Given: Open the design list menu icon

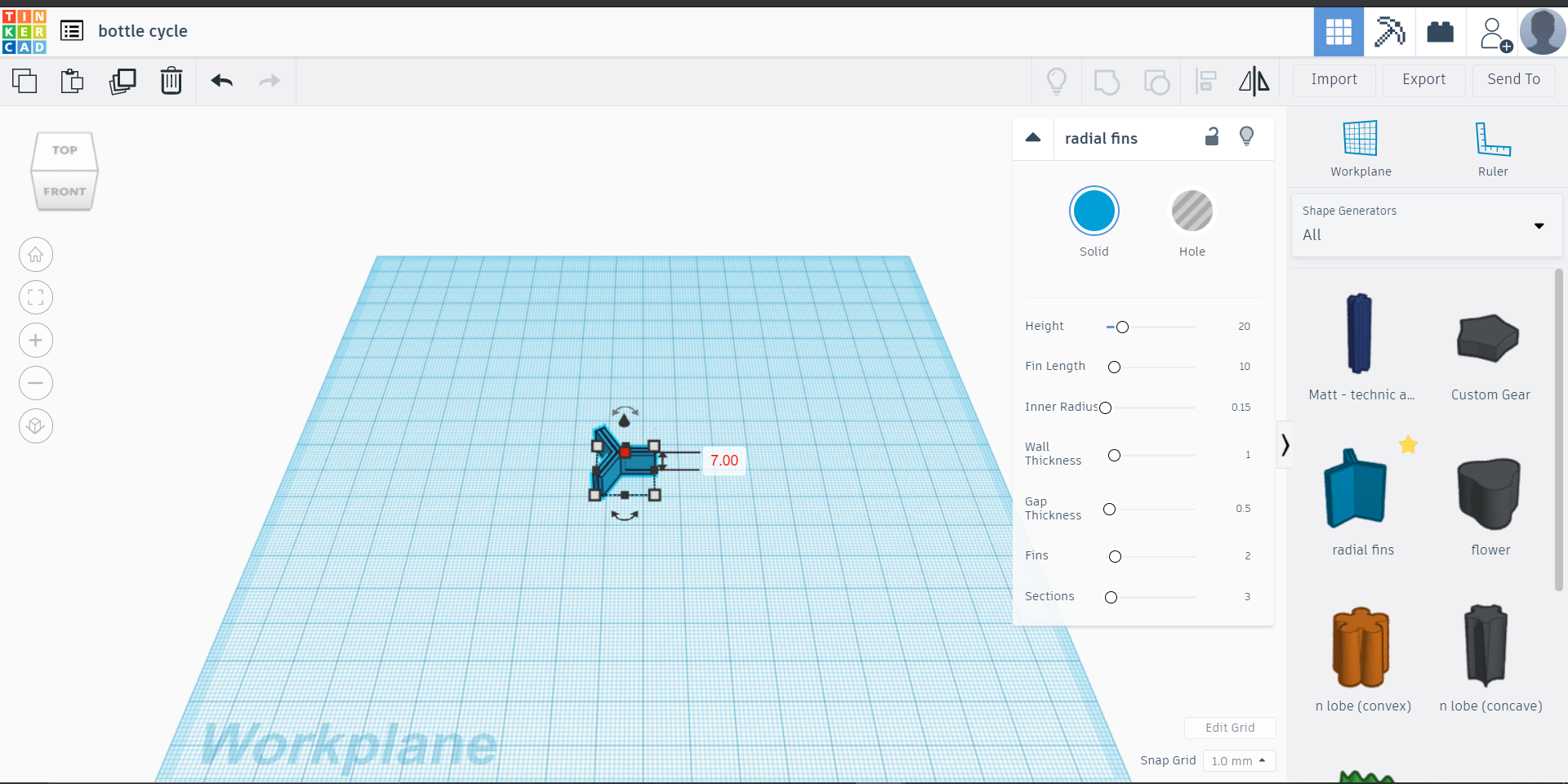Looking at the screenshot, I should pos(72,30).
